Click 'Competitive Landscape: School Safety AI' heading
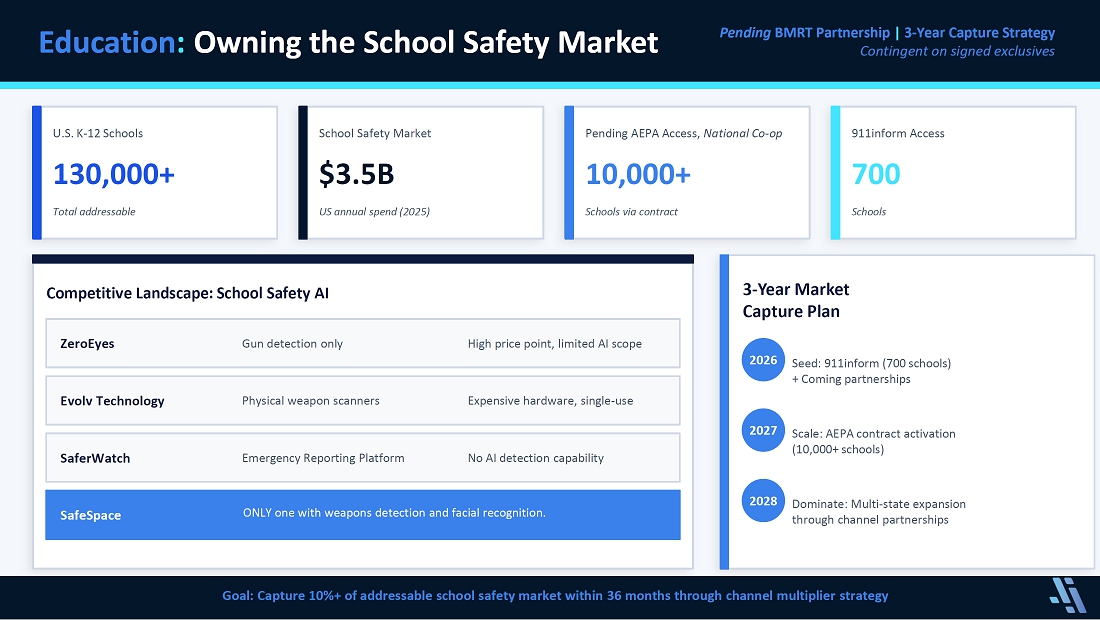 pos(187,293)
